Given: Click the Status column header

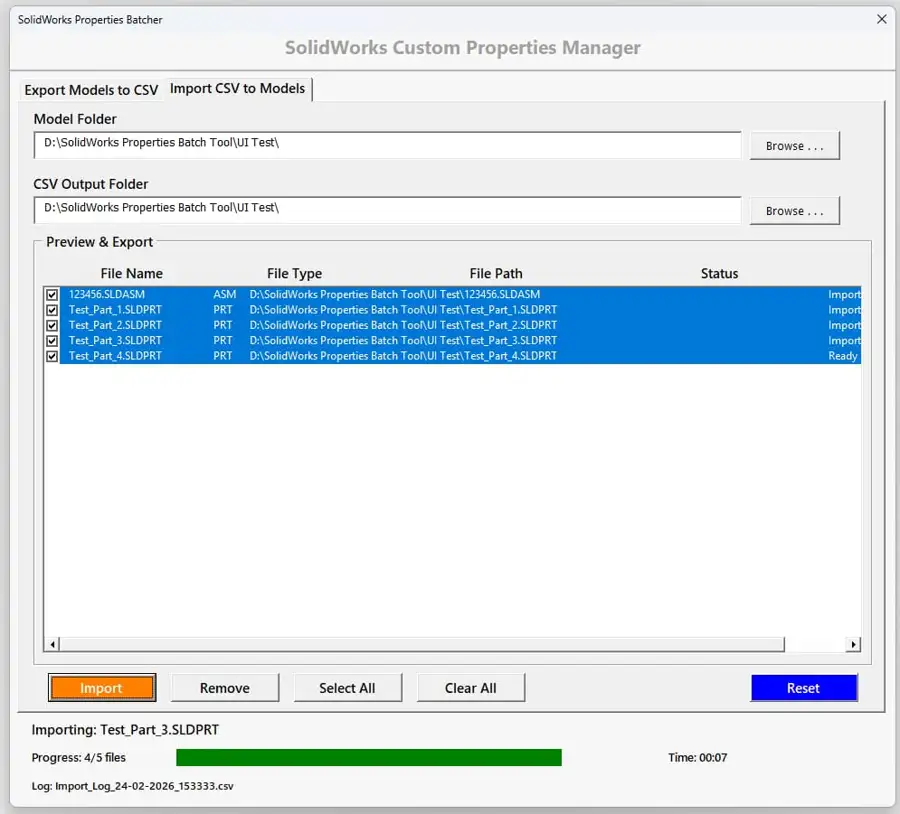Looking at the screenshot, I should [x=719, y=273].
